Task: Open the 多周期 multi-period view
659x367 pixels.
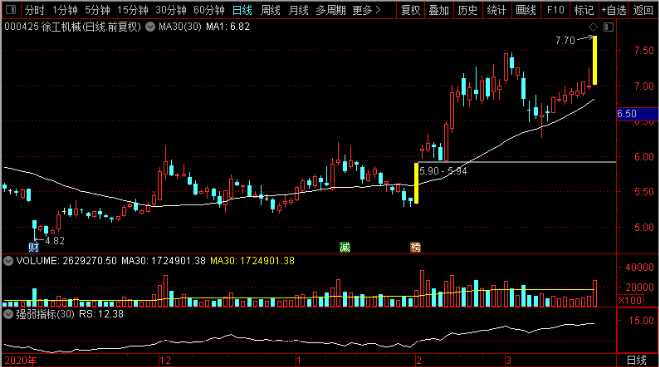Action: pos(331,10)
